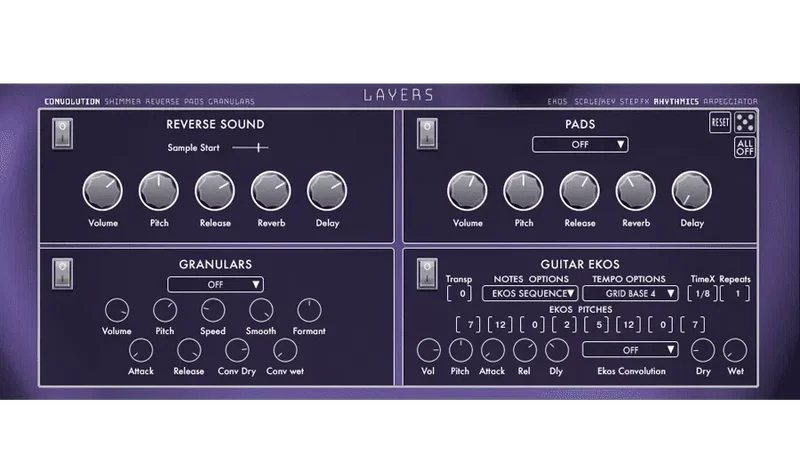This screenshot has height=462, width=800.
Task: Click the Ekos pitch field showing 2
Action: 564,325
